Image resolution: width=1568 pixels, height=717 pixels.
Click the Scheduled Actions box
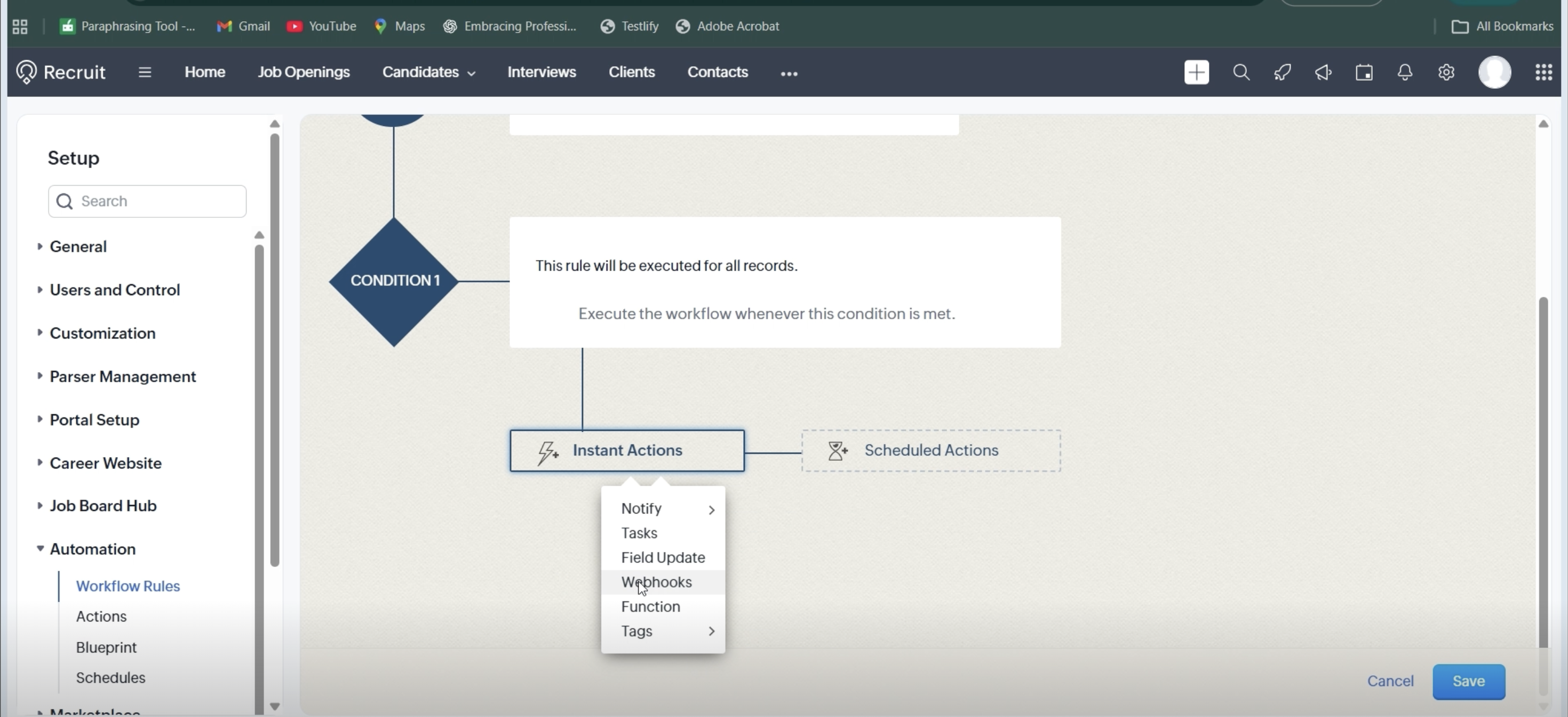point(930,451)
